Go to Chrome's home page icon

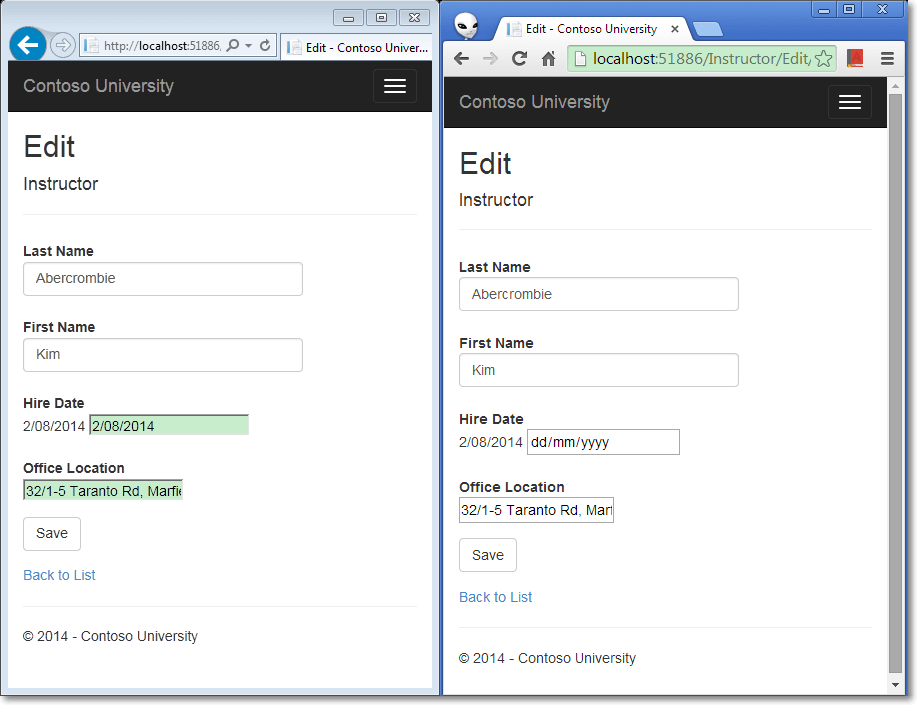click(548, 59)
